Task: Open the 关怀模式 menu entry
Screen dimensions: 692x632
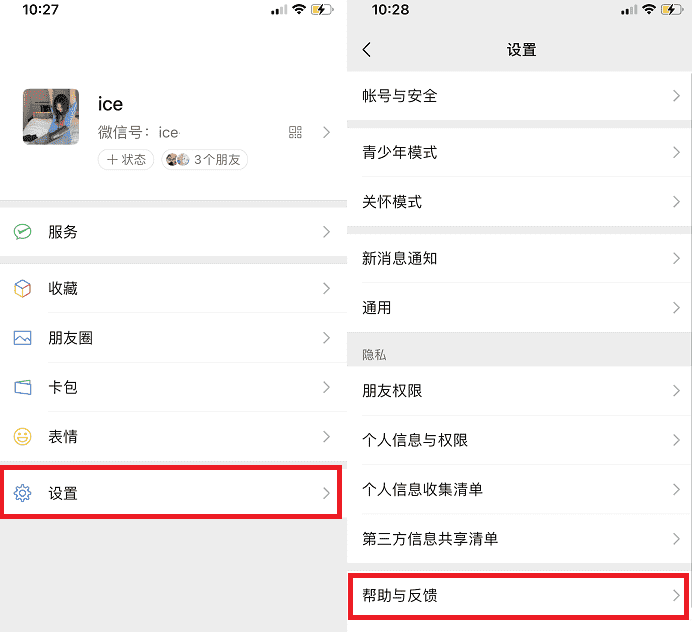Action: click(519, 202)
